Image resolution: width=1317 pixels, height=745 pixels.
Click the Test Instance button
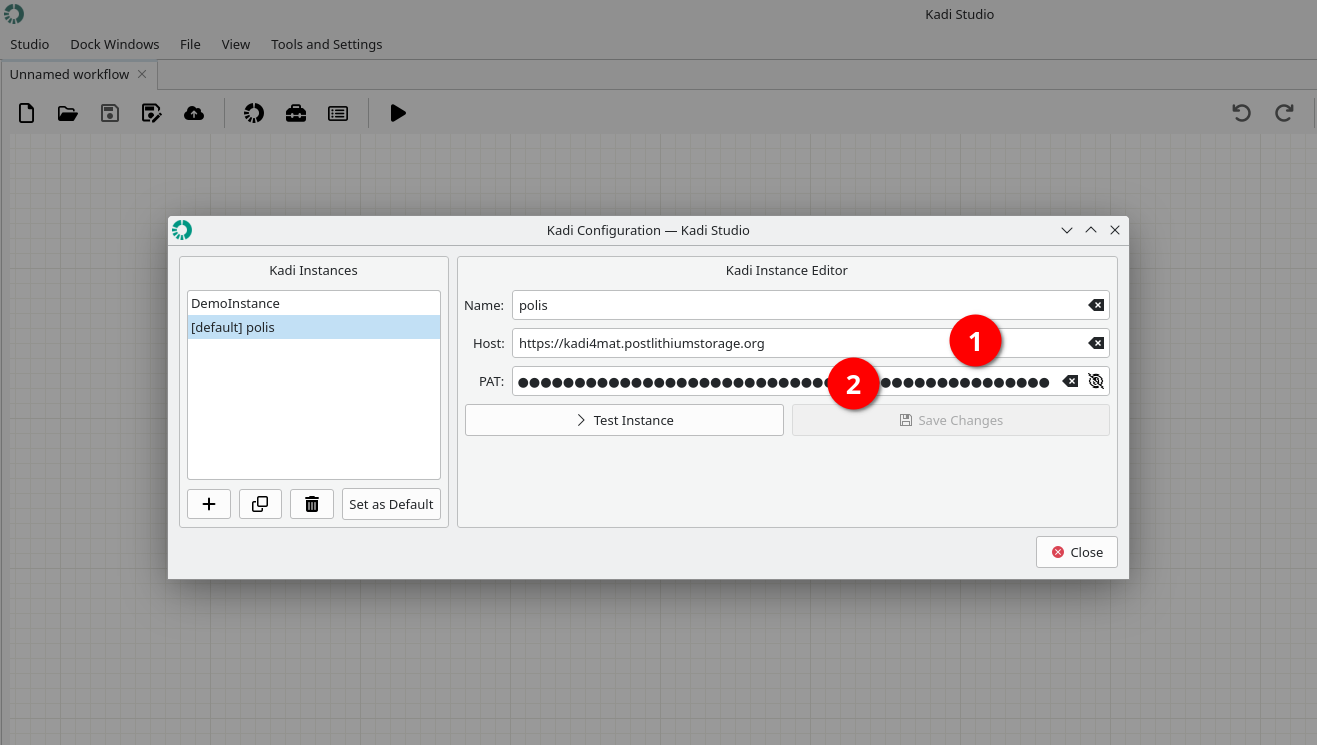click(x=624, y=420)
